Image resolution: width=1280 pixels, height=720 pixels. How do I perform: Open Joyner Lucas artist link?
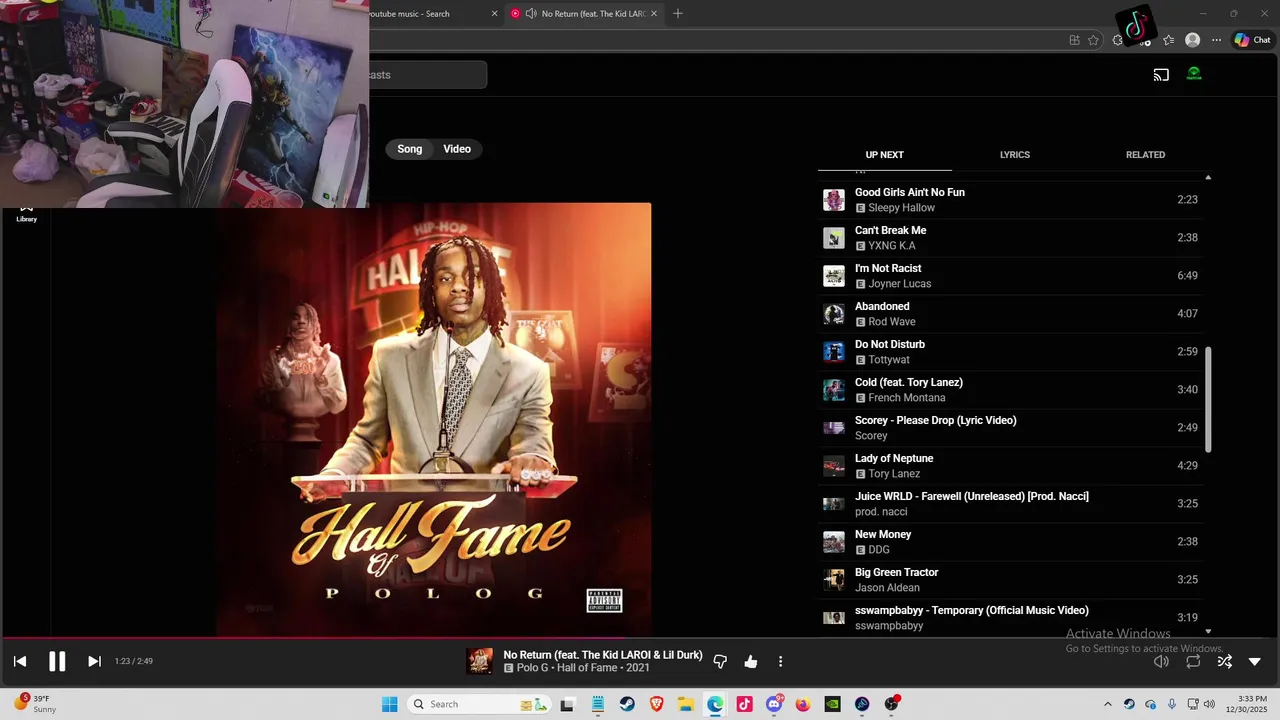coord(899,284)
